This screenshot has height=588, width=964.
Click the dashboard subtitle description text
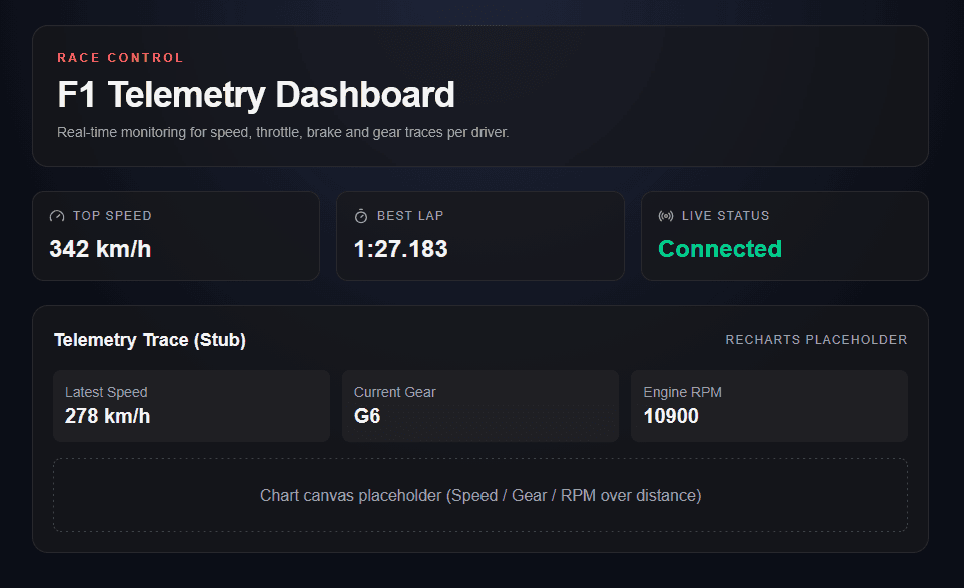(x=284, y=131)
